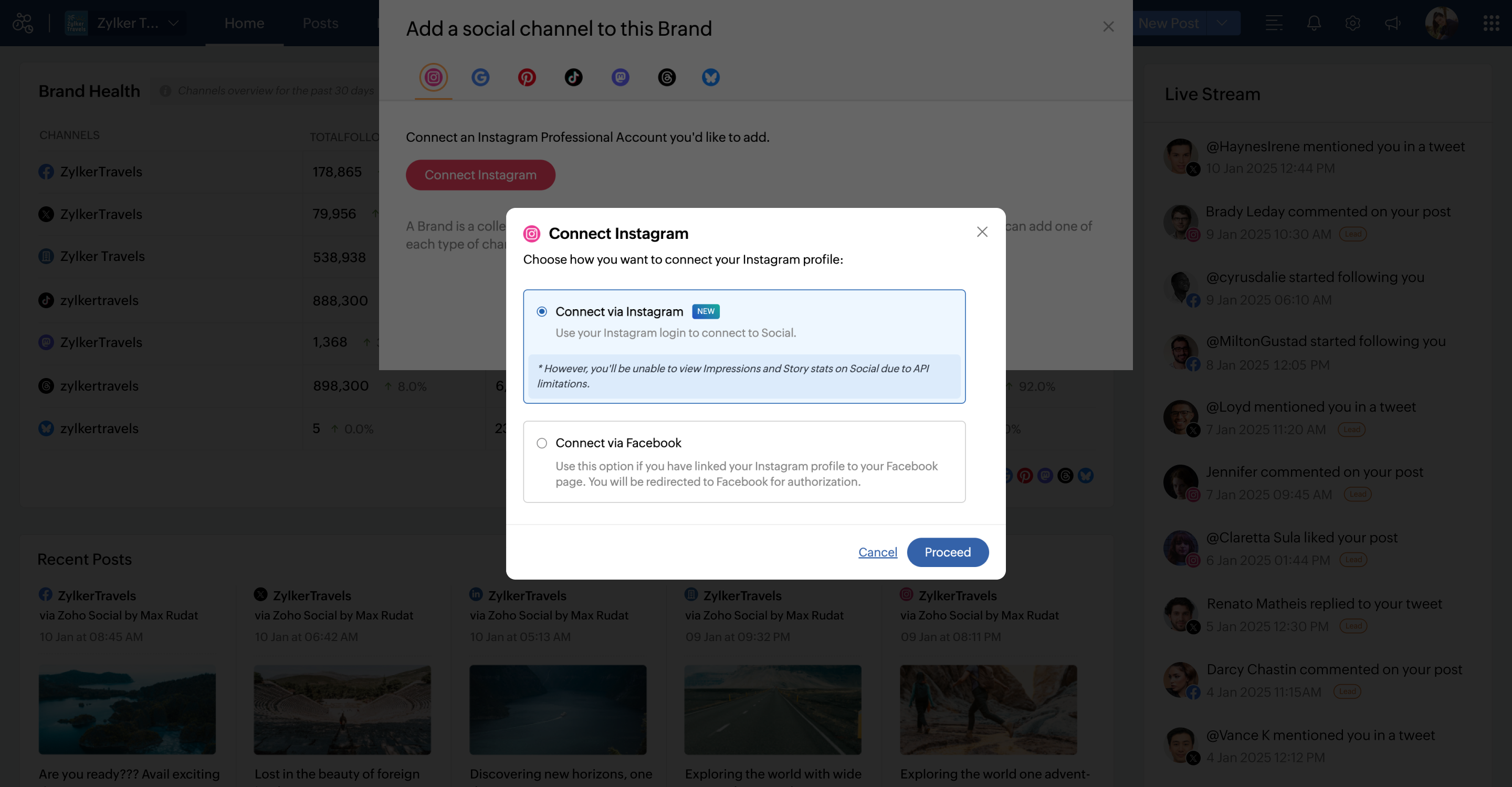The width and height of the screenshot is (1512, 787).
Task: Choose Connect via Facebook radio option
Action: click(x=542, y=443)
